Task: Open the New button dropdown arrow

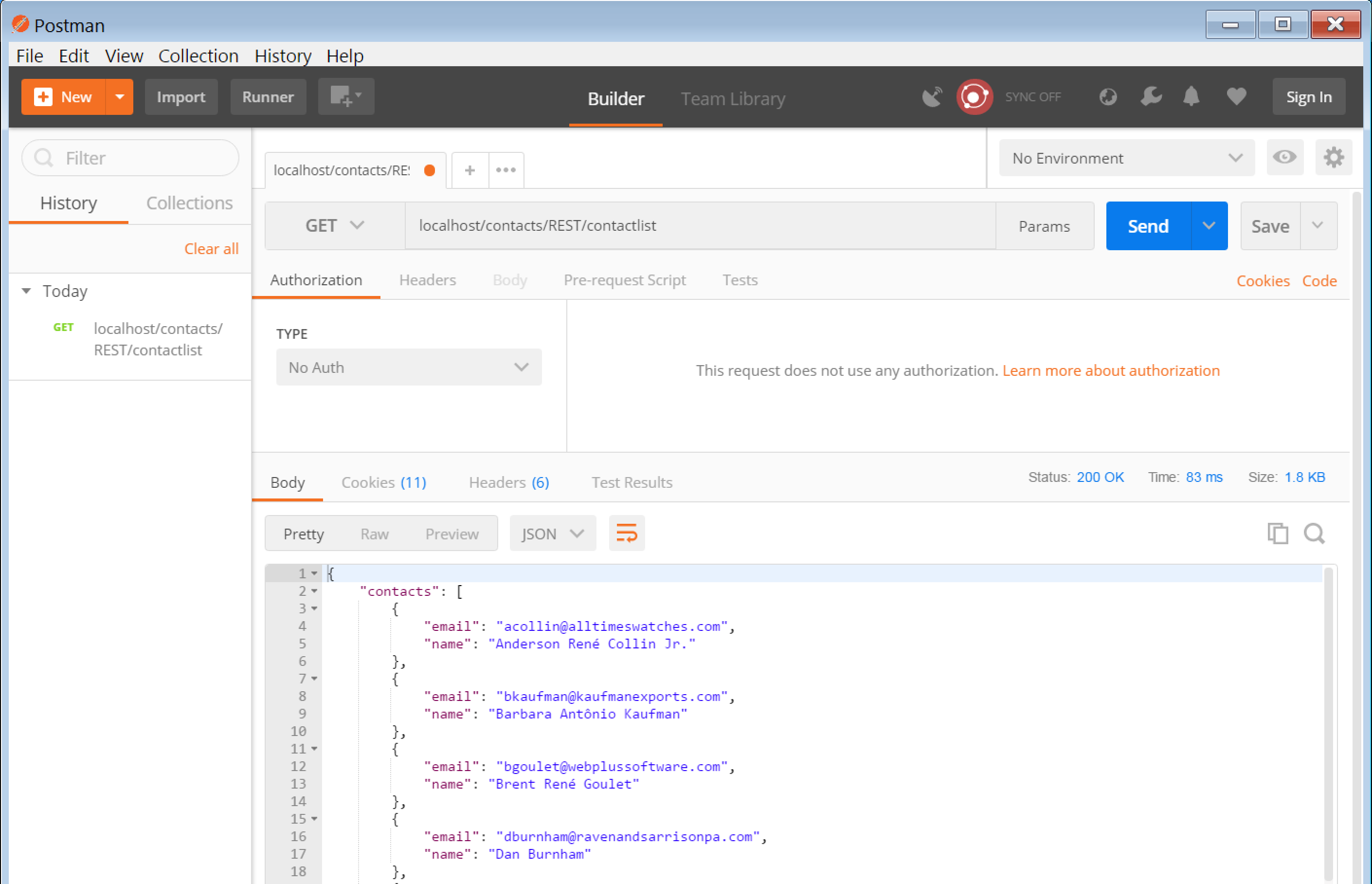Action: click(120, 96)
